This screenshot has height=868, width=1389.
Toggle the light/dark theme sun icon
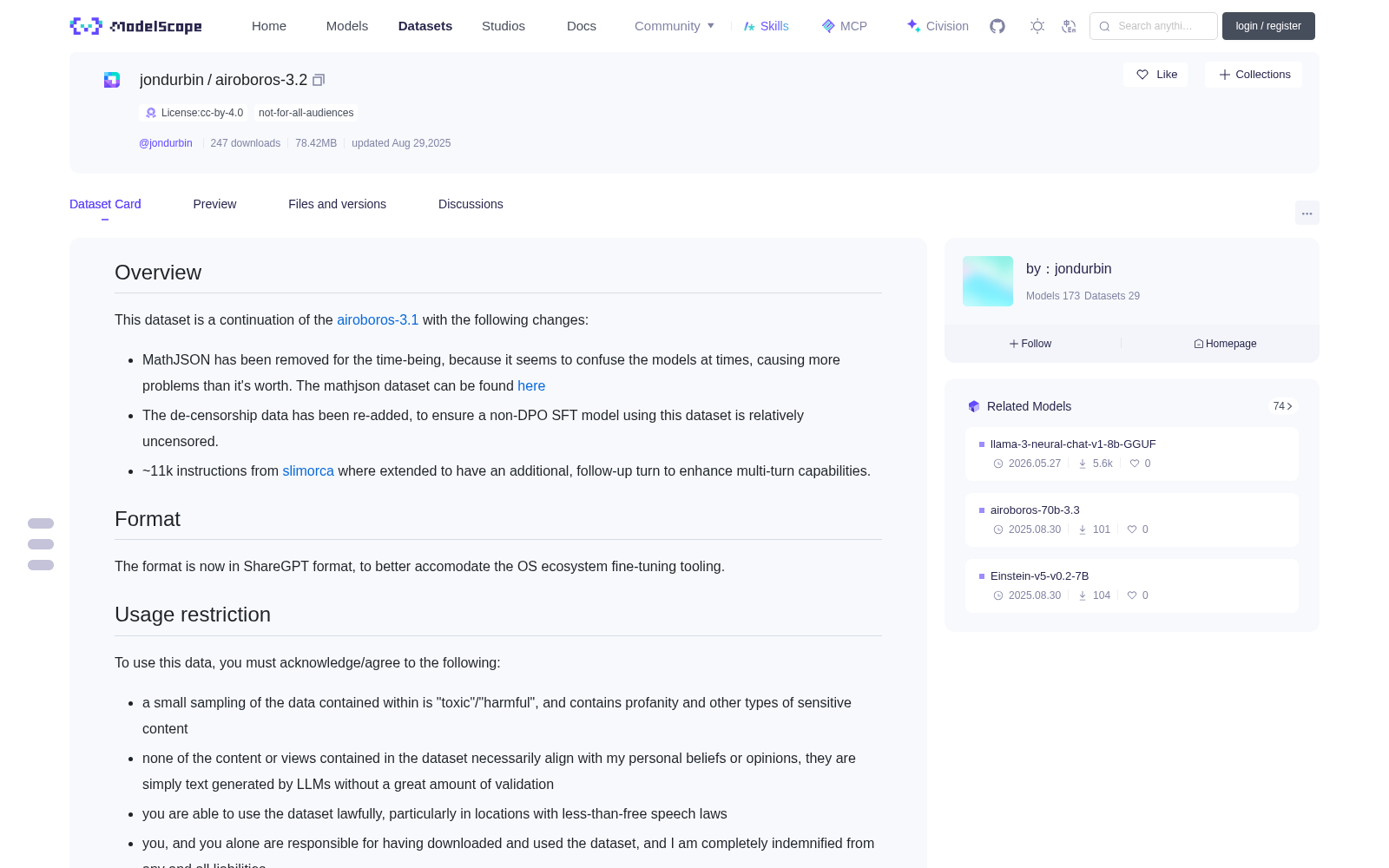coord(1037,26)
